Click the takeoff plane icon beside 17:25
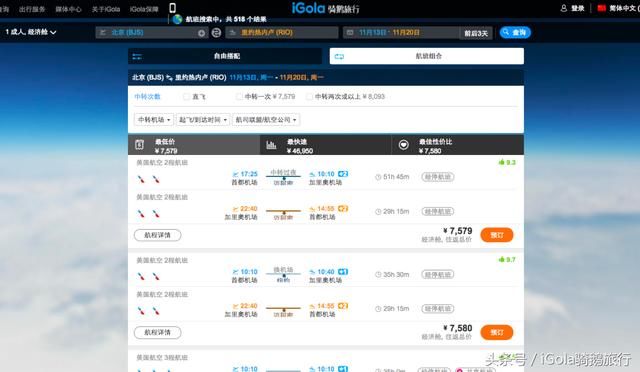The height and width of the screenshot is (372, 640). 236,174
